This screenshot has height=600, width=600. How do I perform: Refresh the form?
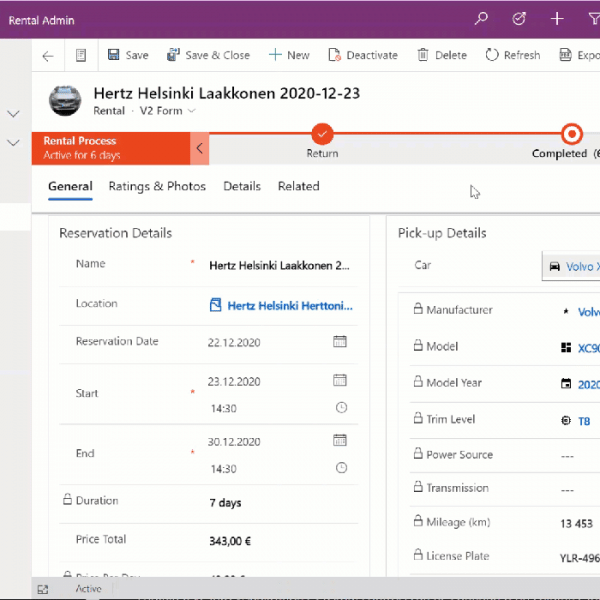pos(513,55)
